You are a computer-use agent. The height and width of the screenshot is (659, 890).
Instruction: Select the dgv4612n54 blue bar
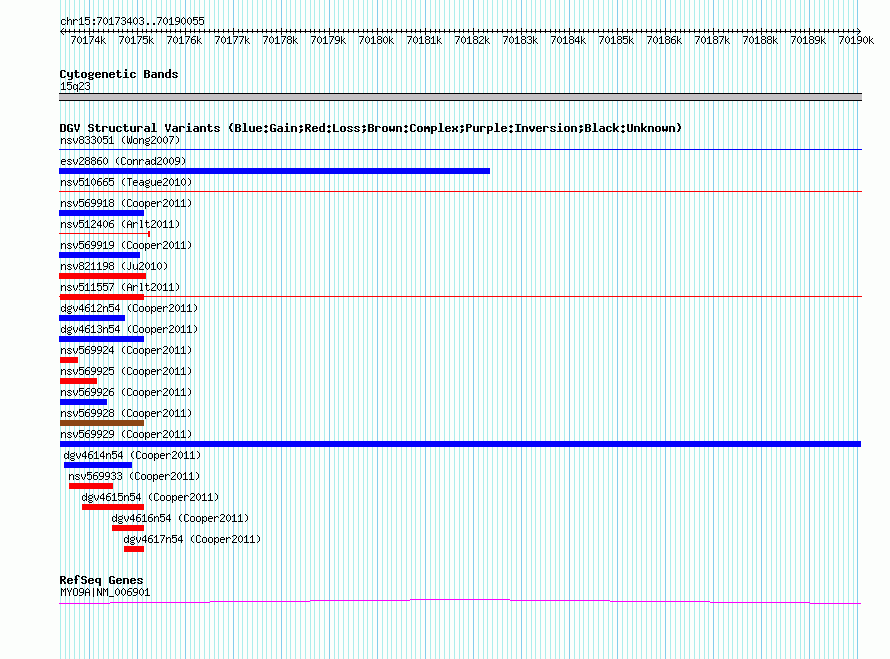point(92,318)
